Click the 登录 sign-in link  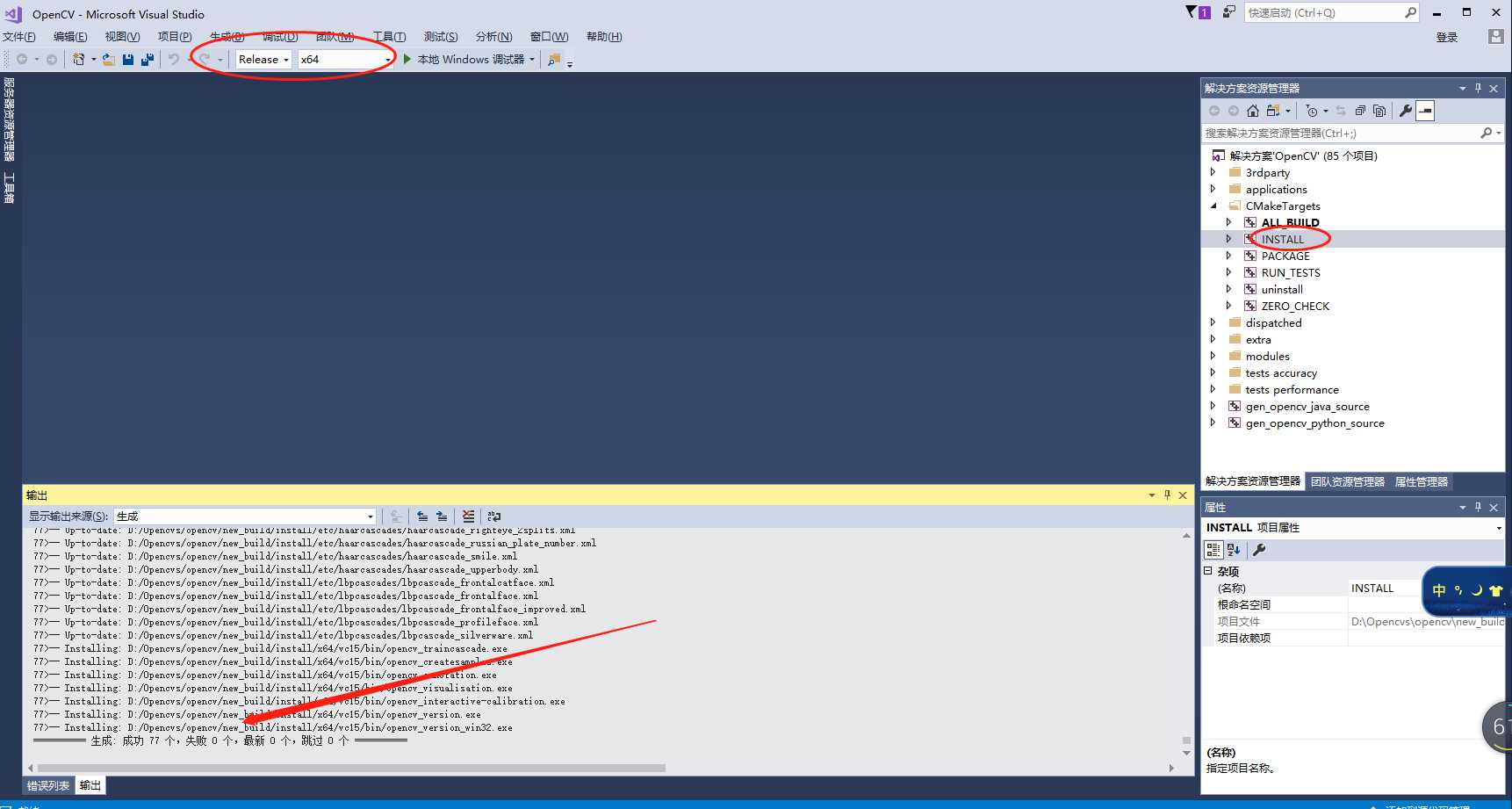click(1447, 37)
